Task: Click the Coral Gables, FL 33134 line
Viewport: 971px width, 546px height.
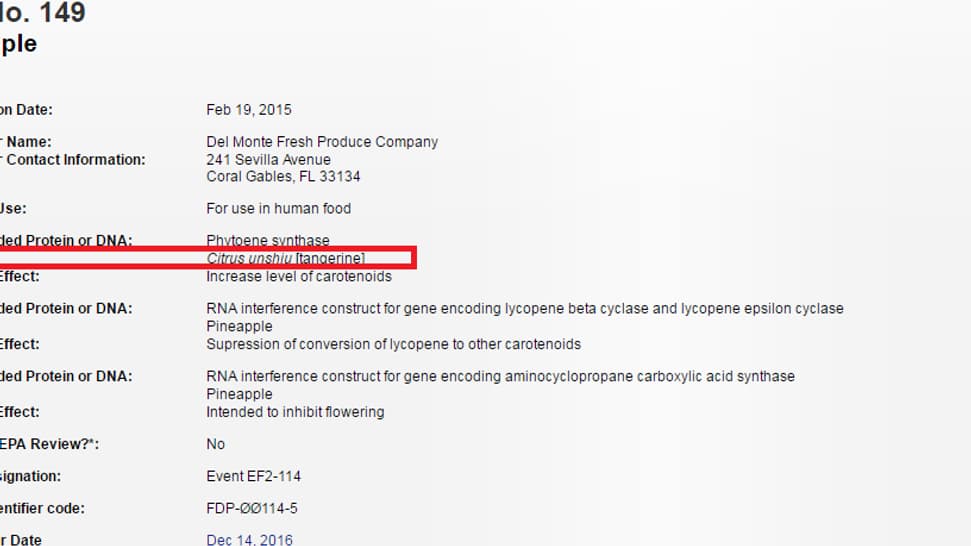Action: [283, 176]
